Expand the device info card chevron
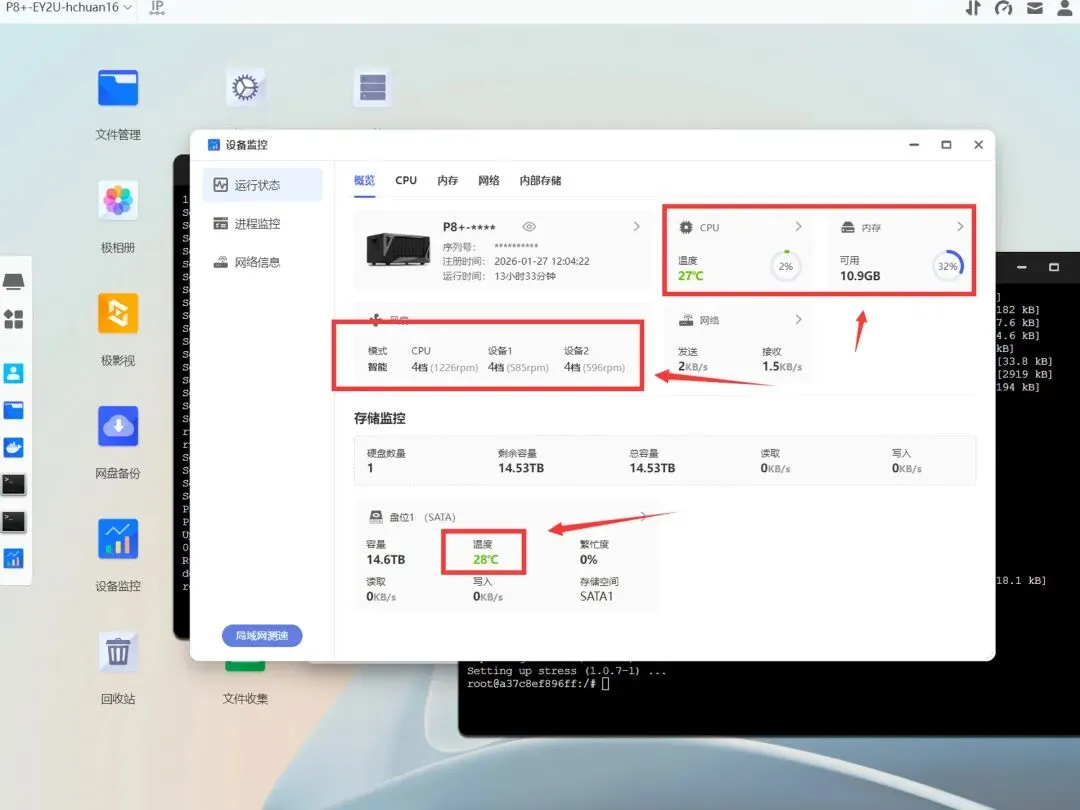 (636, 226)
